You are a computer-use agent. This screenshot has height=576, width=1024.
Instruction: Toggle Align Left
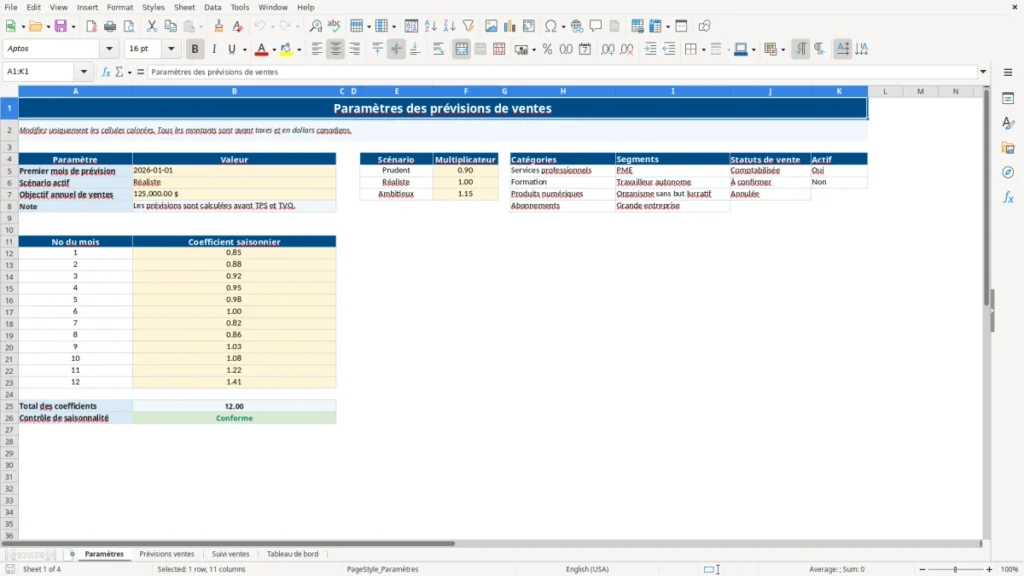pyautogui.click(x=317, y=49)
